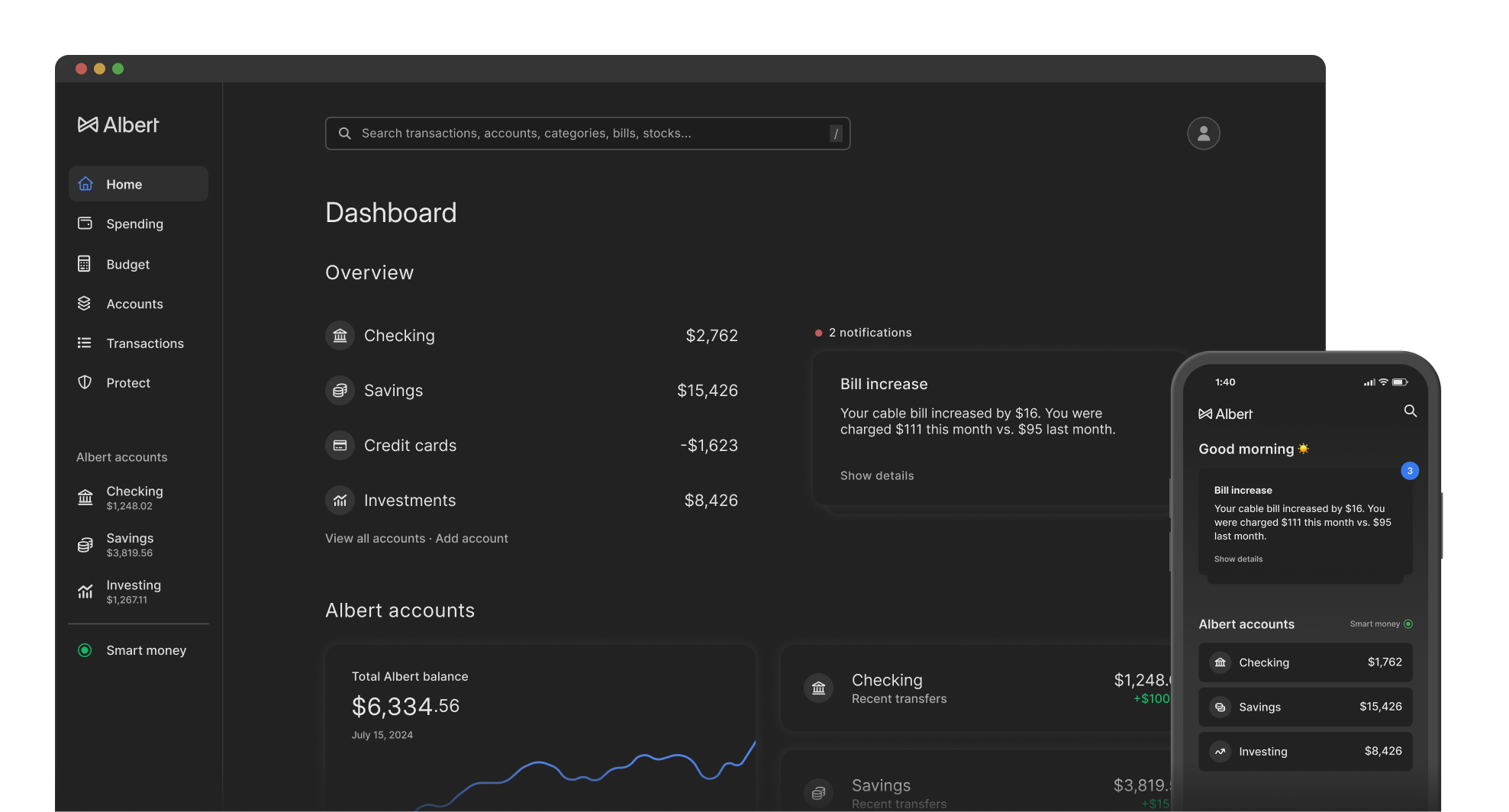The width and height of the screenshot is (1509, 812).
Task: Show details of desktop Bill increase card
Action: (877, 476)
